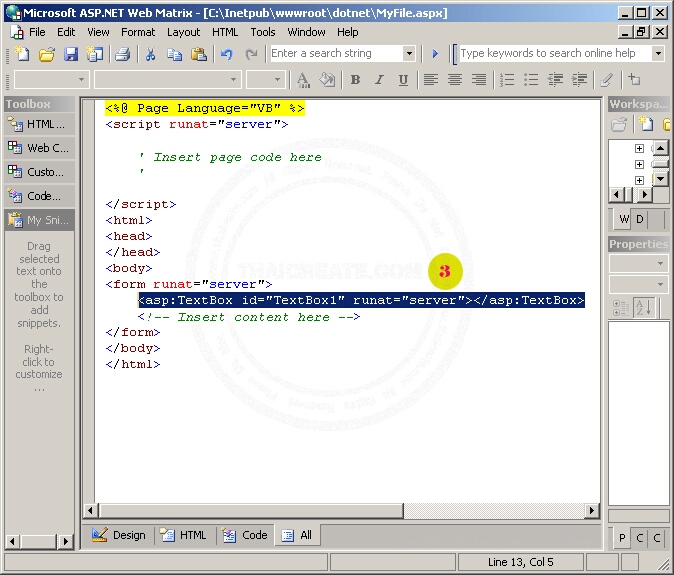Image resolution: width=674 pixels, height=575 pixels.
Task: Click the last icon in the format toolbar
Action: pos(634,80)
